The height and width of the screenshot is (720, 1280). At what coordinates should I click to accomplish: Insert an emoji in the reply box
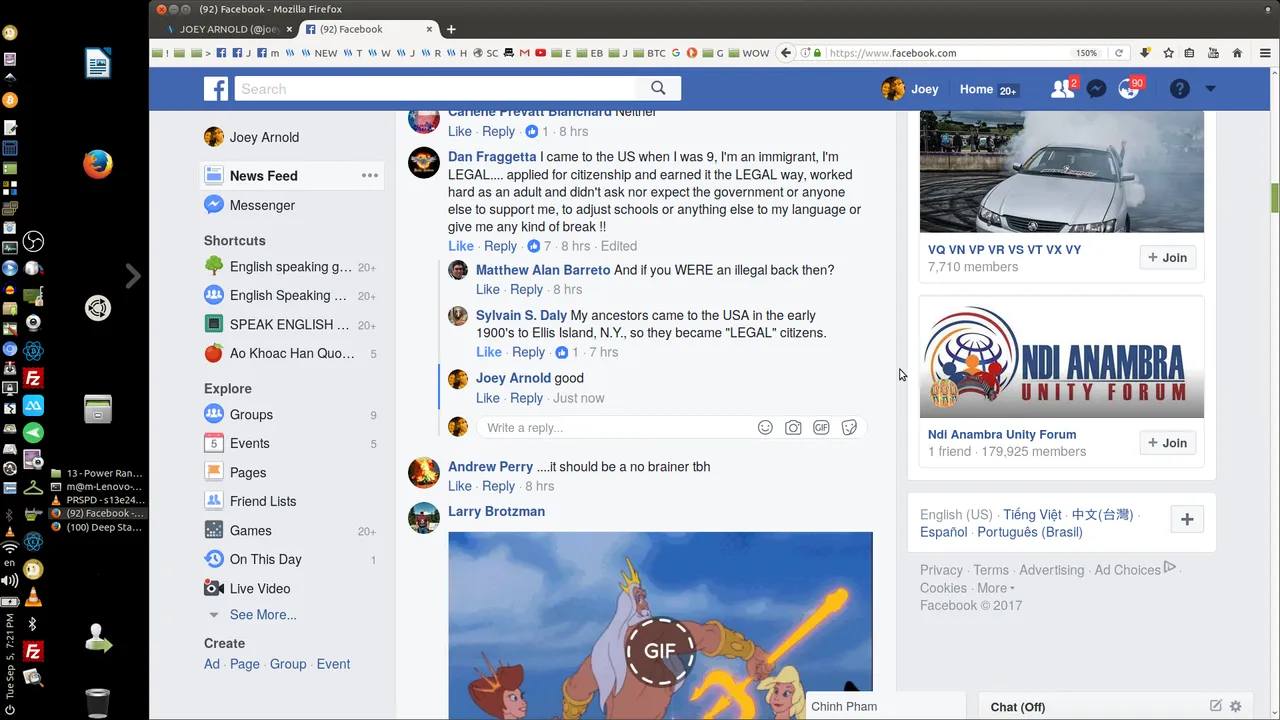point(765,427)
